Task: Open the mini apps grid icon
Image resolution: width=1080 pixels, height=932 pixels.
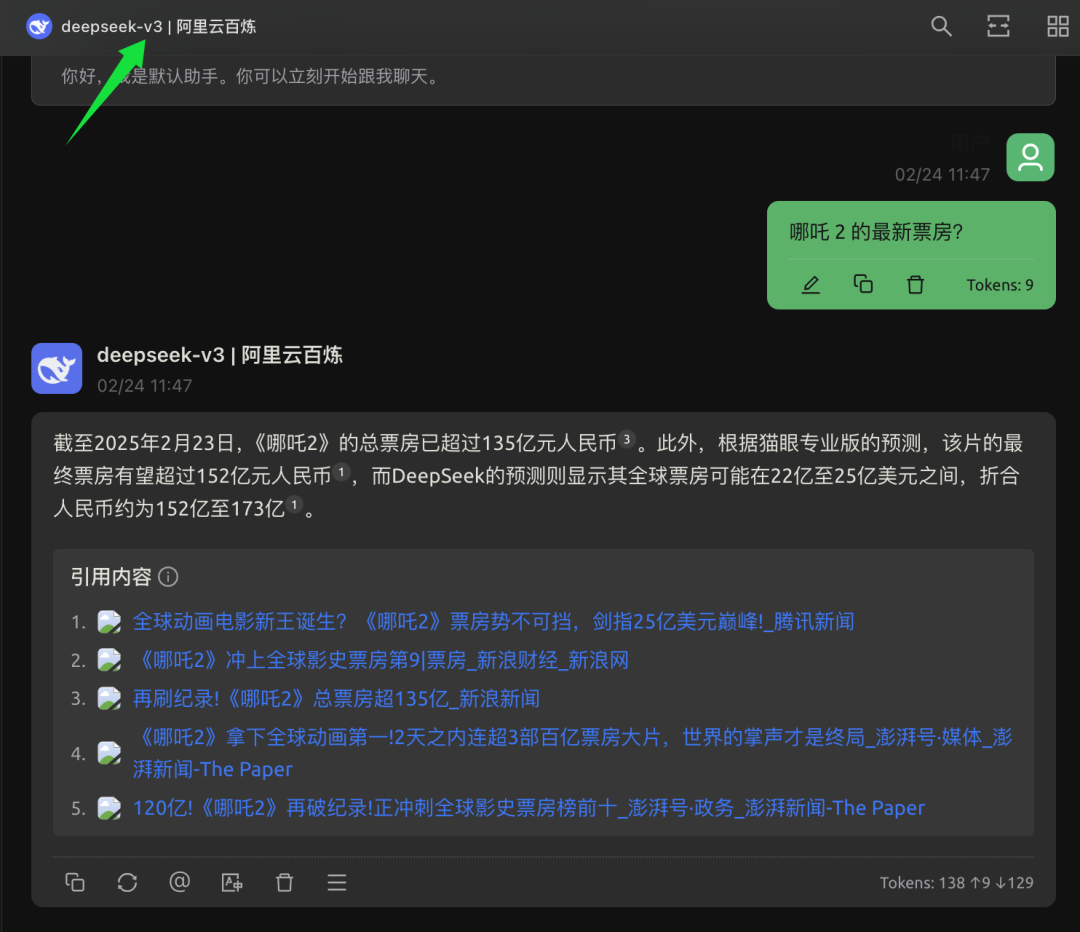Action: (x=1057, y=27)
